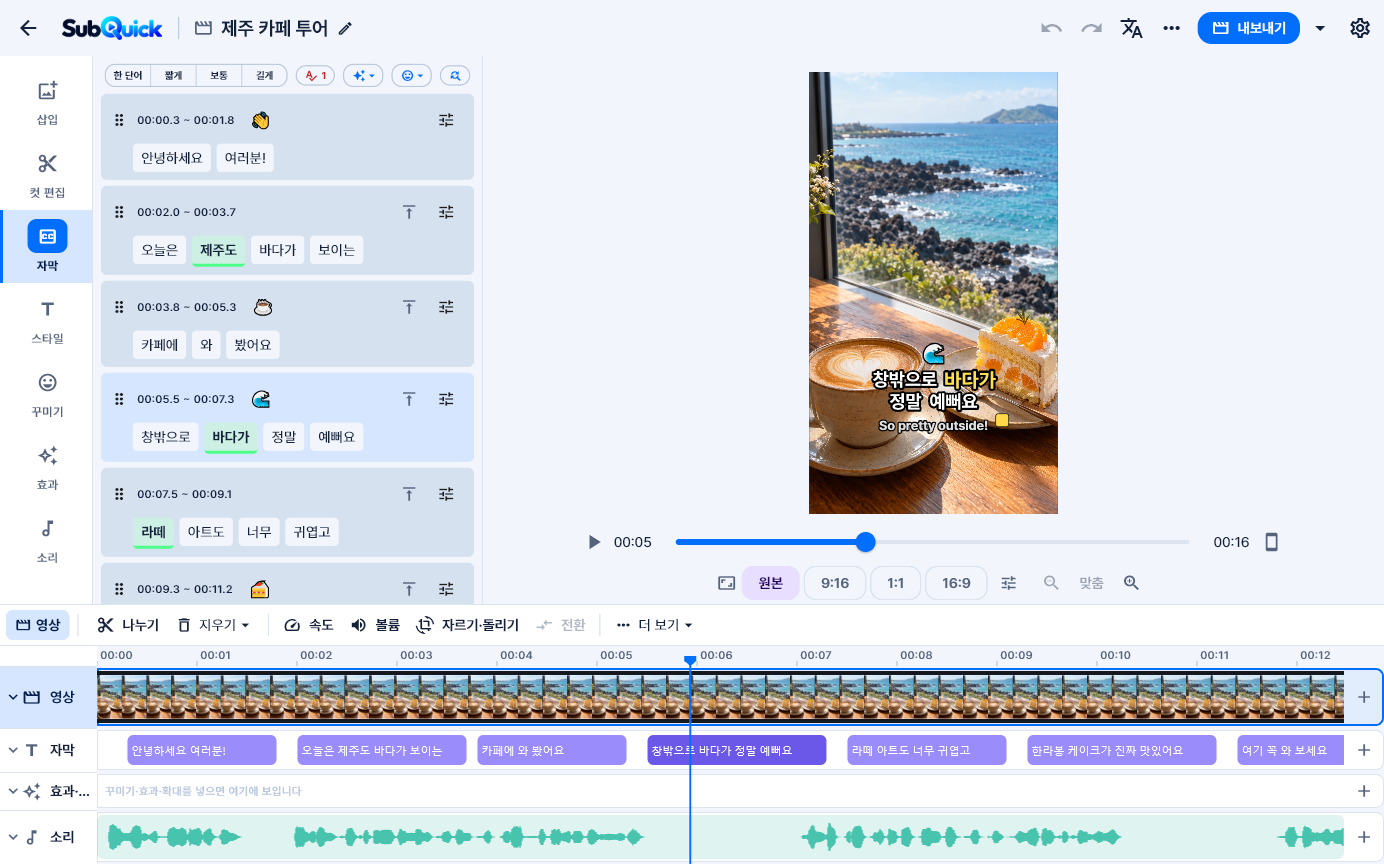Select the 1:1 aspect ratio
Viewport: 1384px width, 864px height.
coord(896,583)
